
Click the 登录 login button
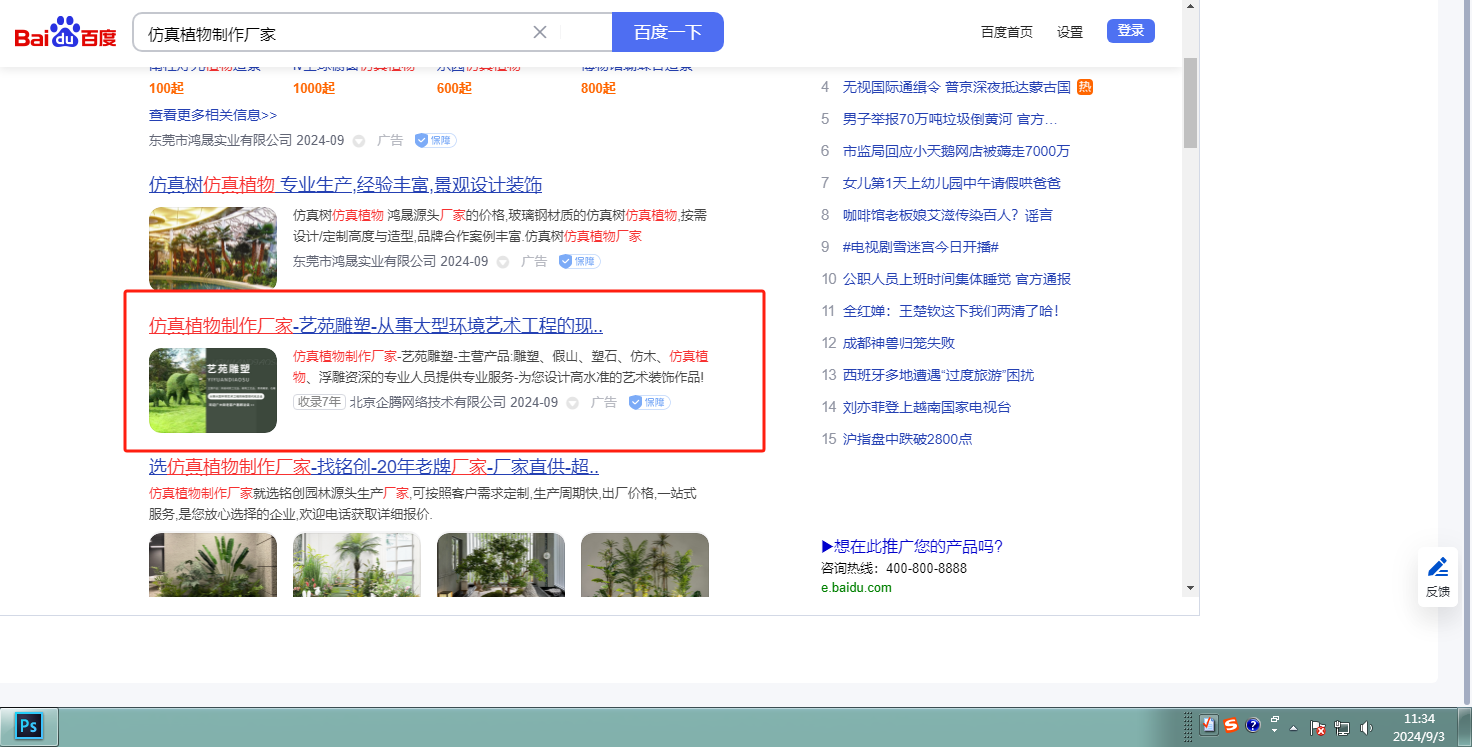(x=1130, y=31)
